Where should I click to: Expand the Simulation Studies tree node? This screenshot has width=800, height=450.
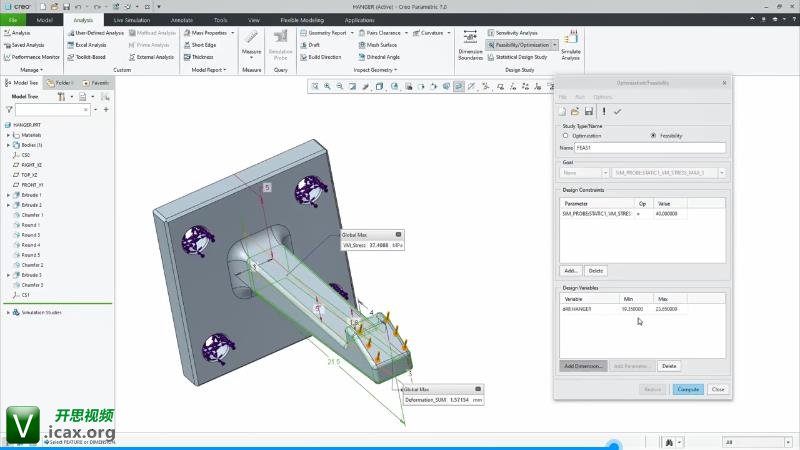[9, 312]
